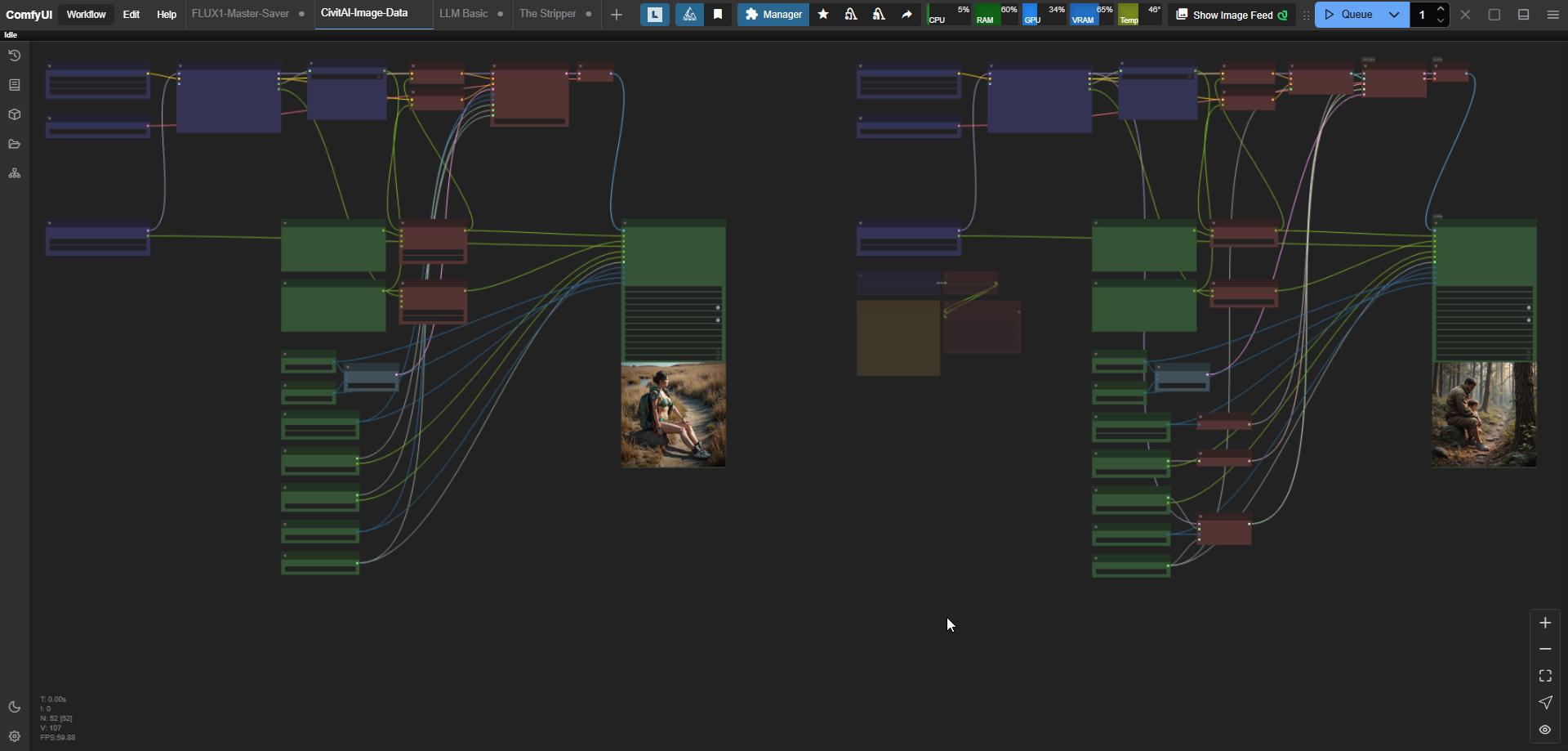Click the share arrow toolbar icon

point(906,15)
